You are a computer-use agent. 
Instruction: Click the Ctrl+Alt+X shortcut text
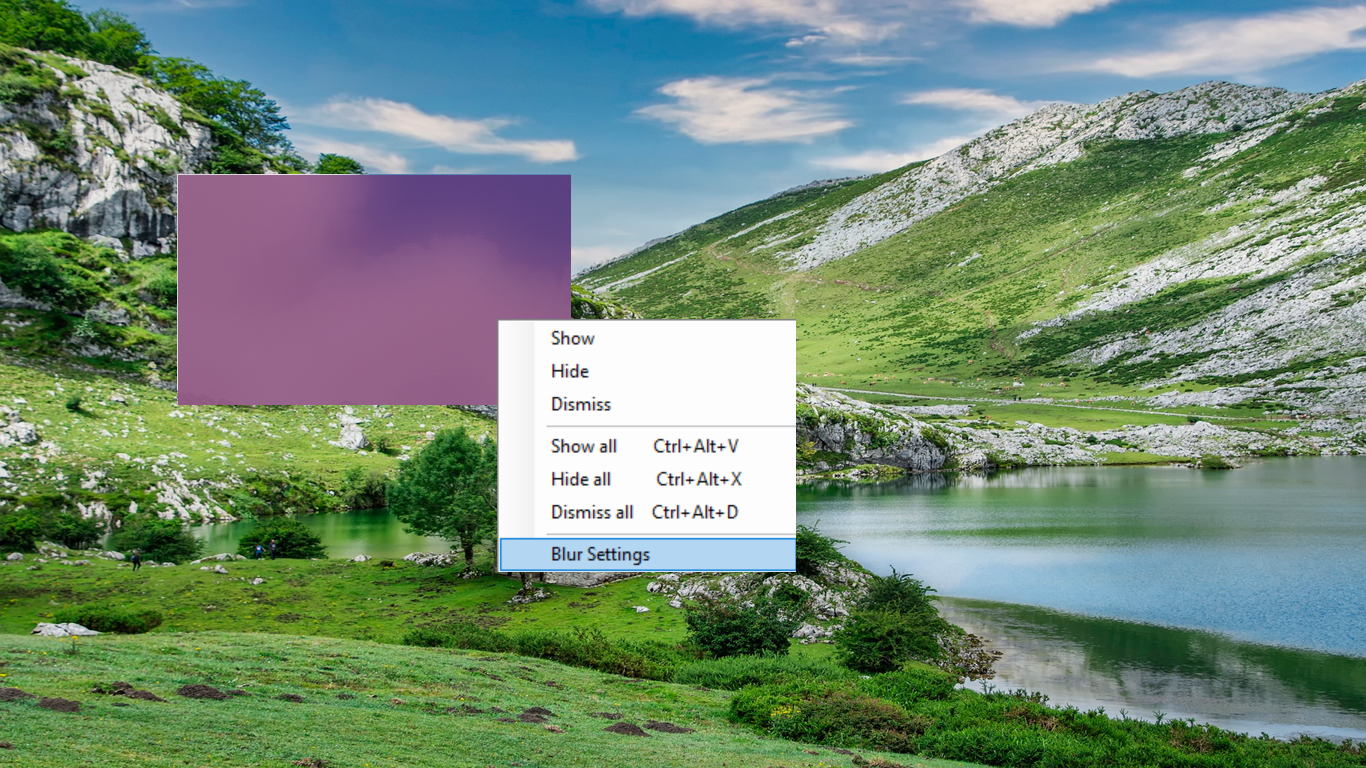[699, 479]
